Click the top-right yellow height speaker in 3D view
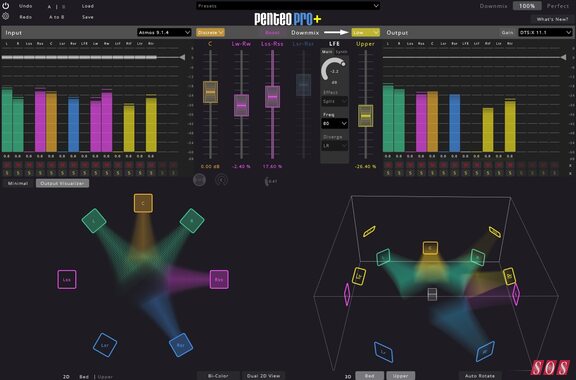 (x=495, y=232)
